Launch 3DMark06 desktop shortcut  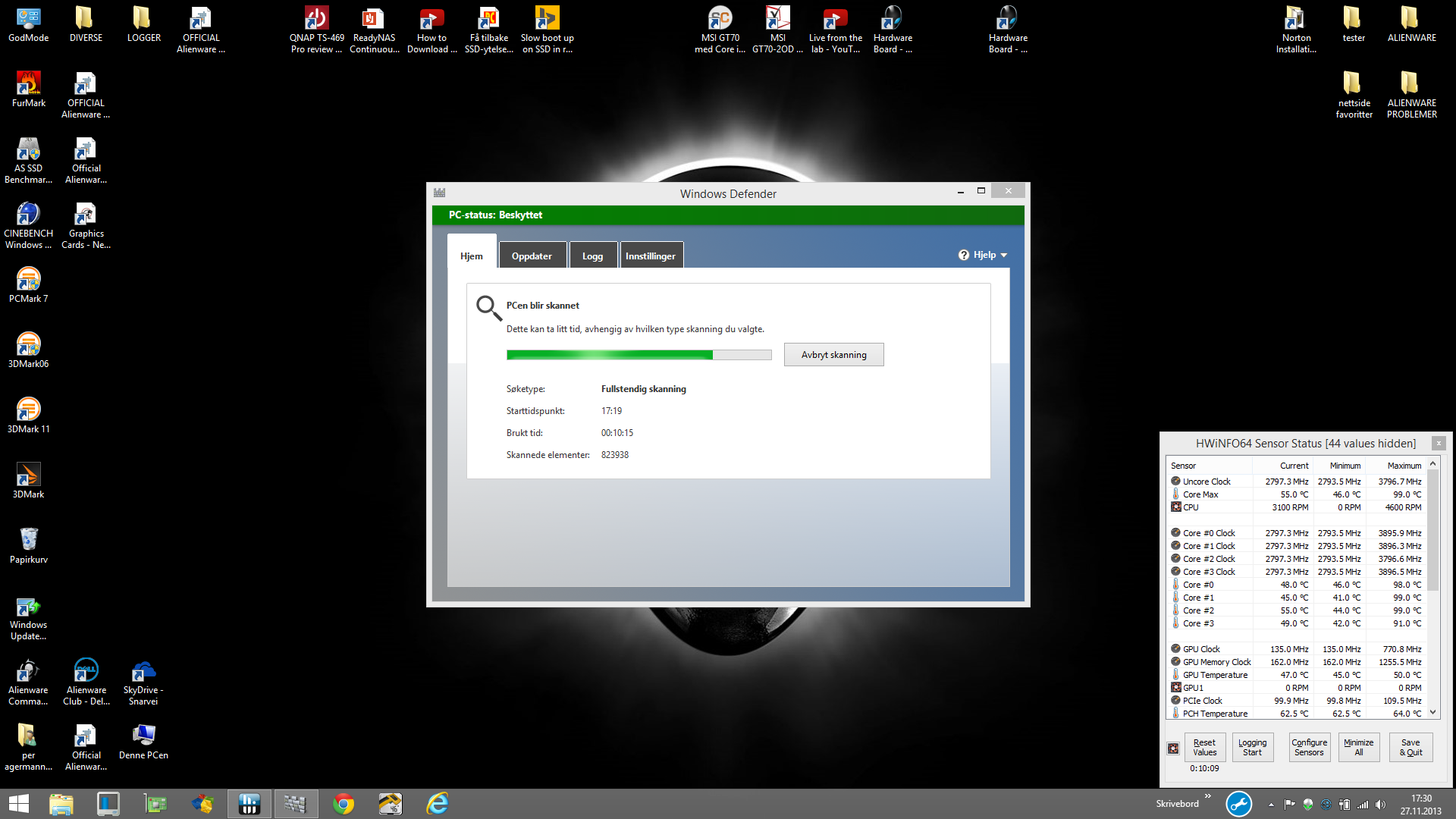[x=29, y=350]
